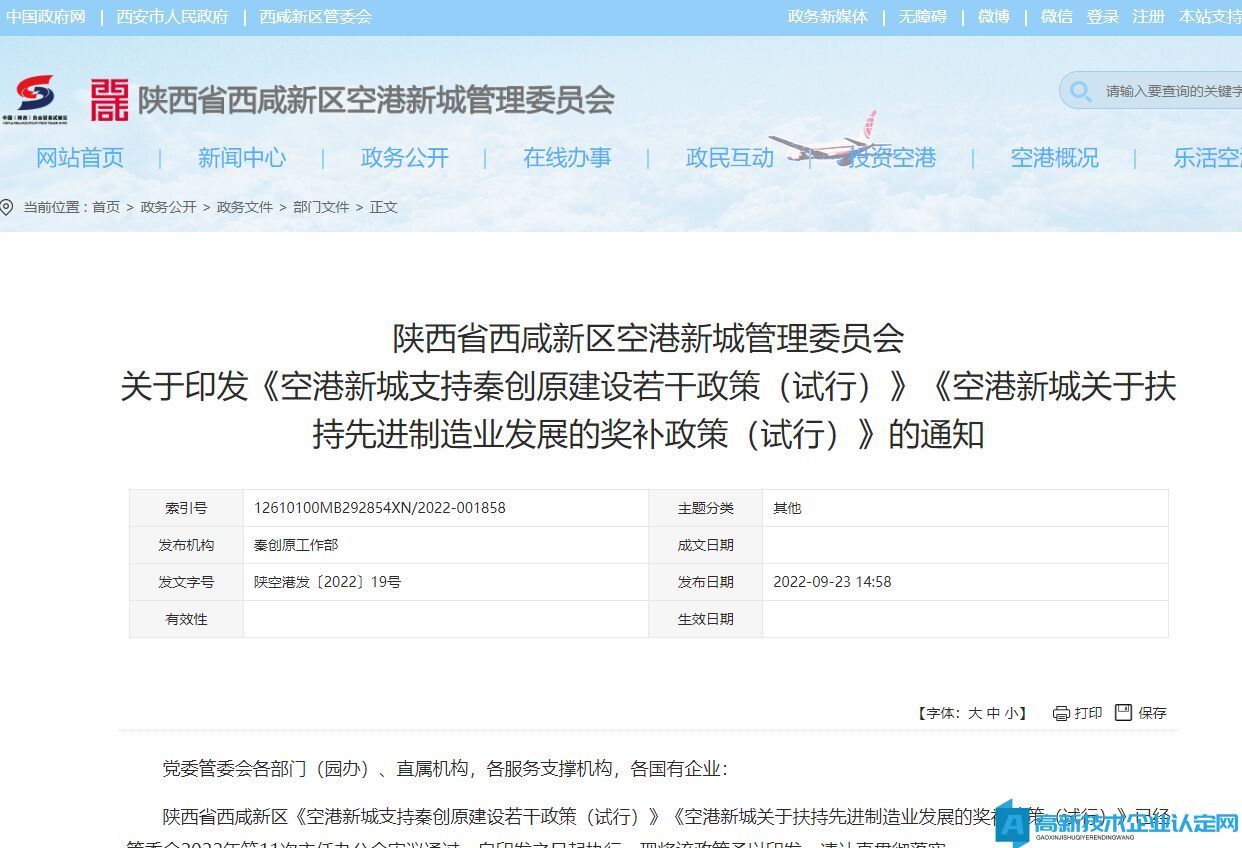The image size is (1242, 848).
Task: Go to 新闻中心 navigation tab
Action: click(241, 158)
